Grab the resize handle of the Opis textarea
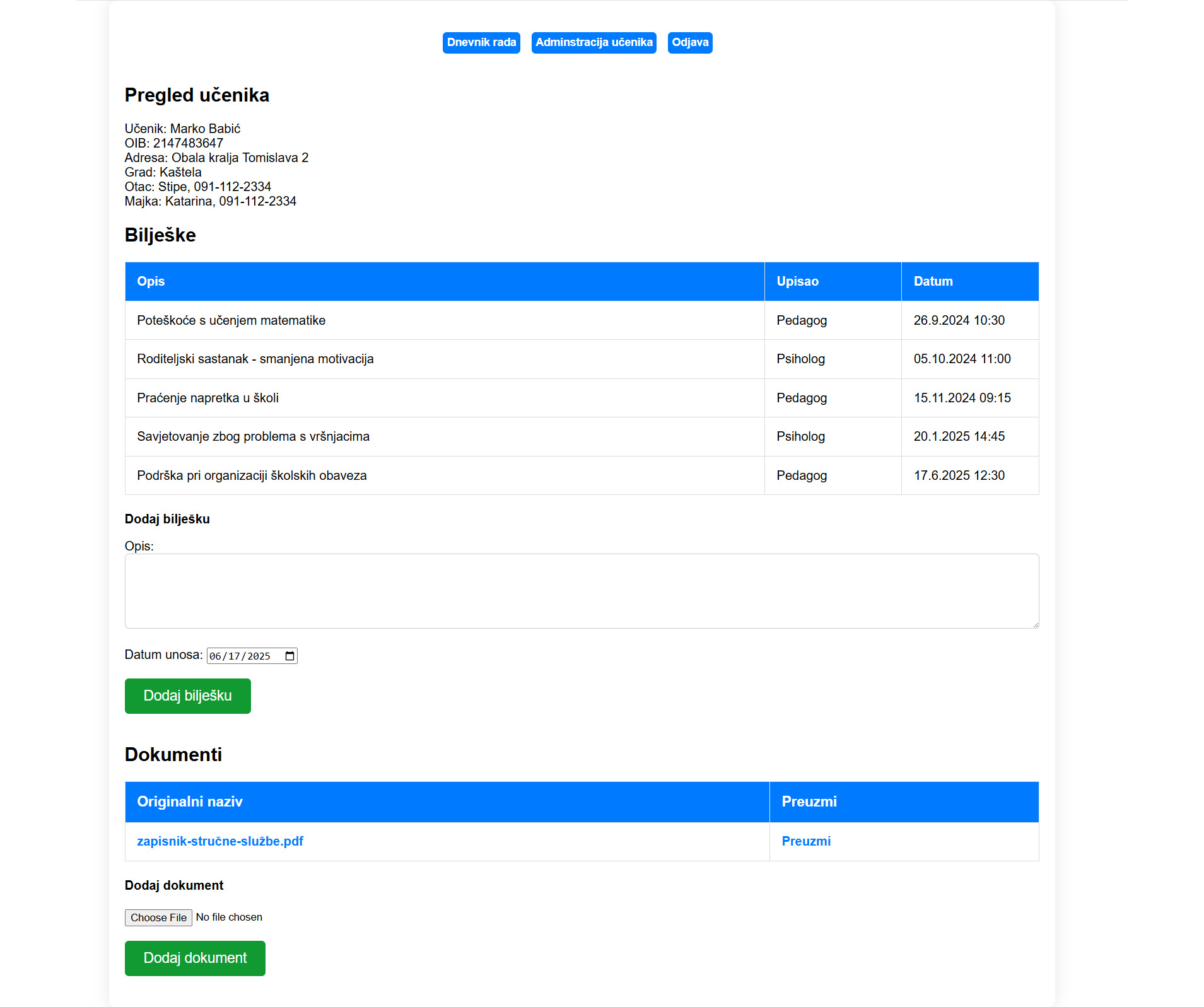The height and width of the screenshot is (1007, 1204). point(1035,624)
